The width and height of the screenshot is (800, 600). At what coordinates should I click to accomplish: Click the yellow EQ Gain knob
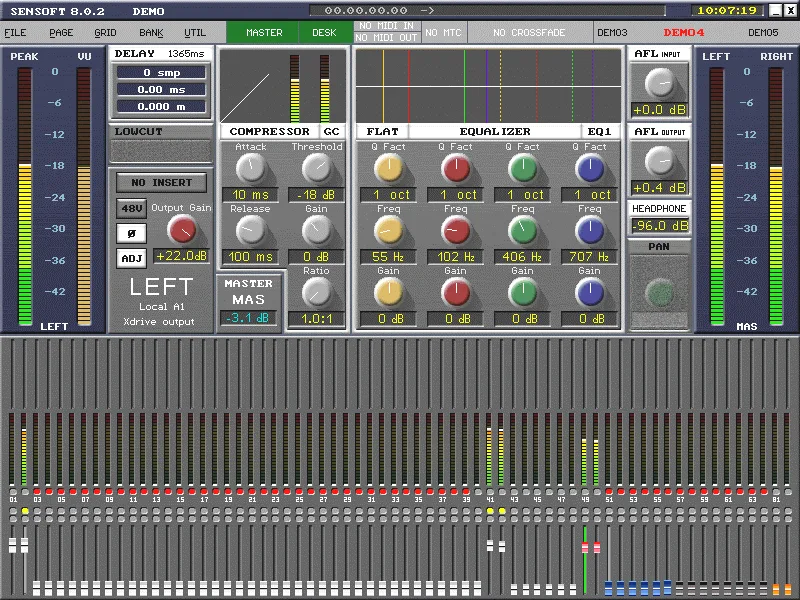(x=389, y=293)
